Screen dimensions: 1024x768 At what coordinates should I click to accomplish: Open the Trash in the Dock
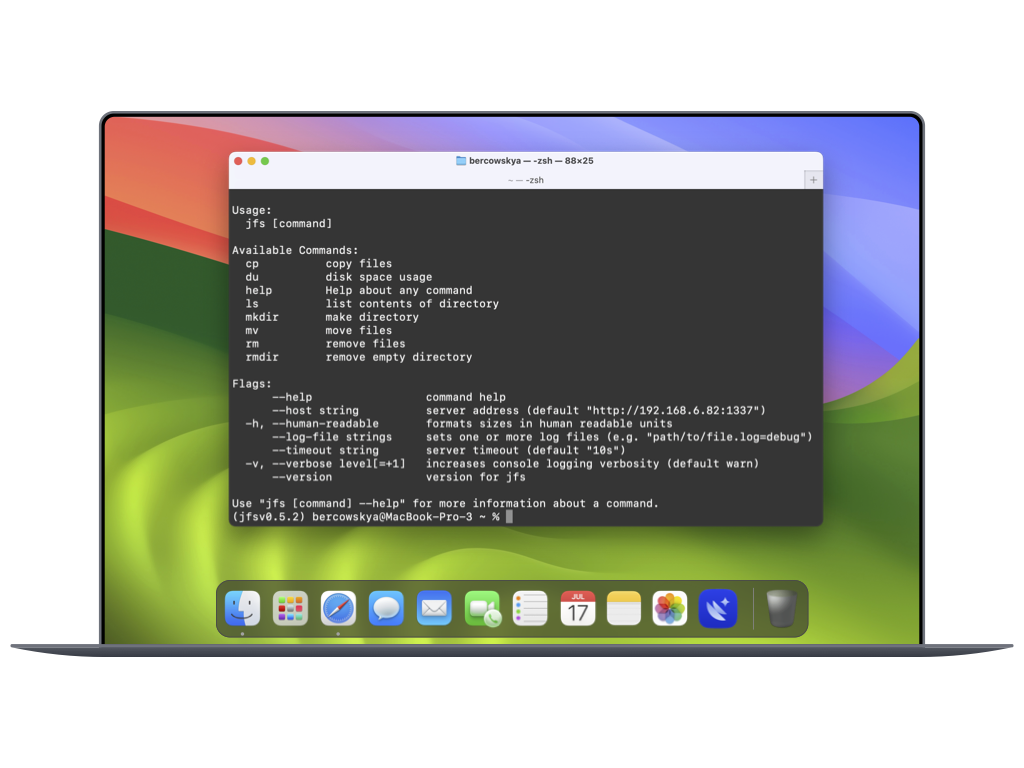[781, 608]
